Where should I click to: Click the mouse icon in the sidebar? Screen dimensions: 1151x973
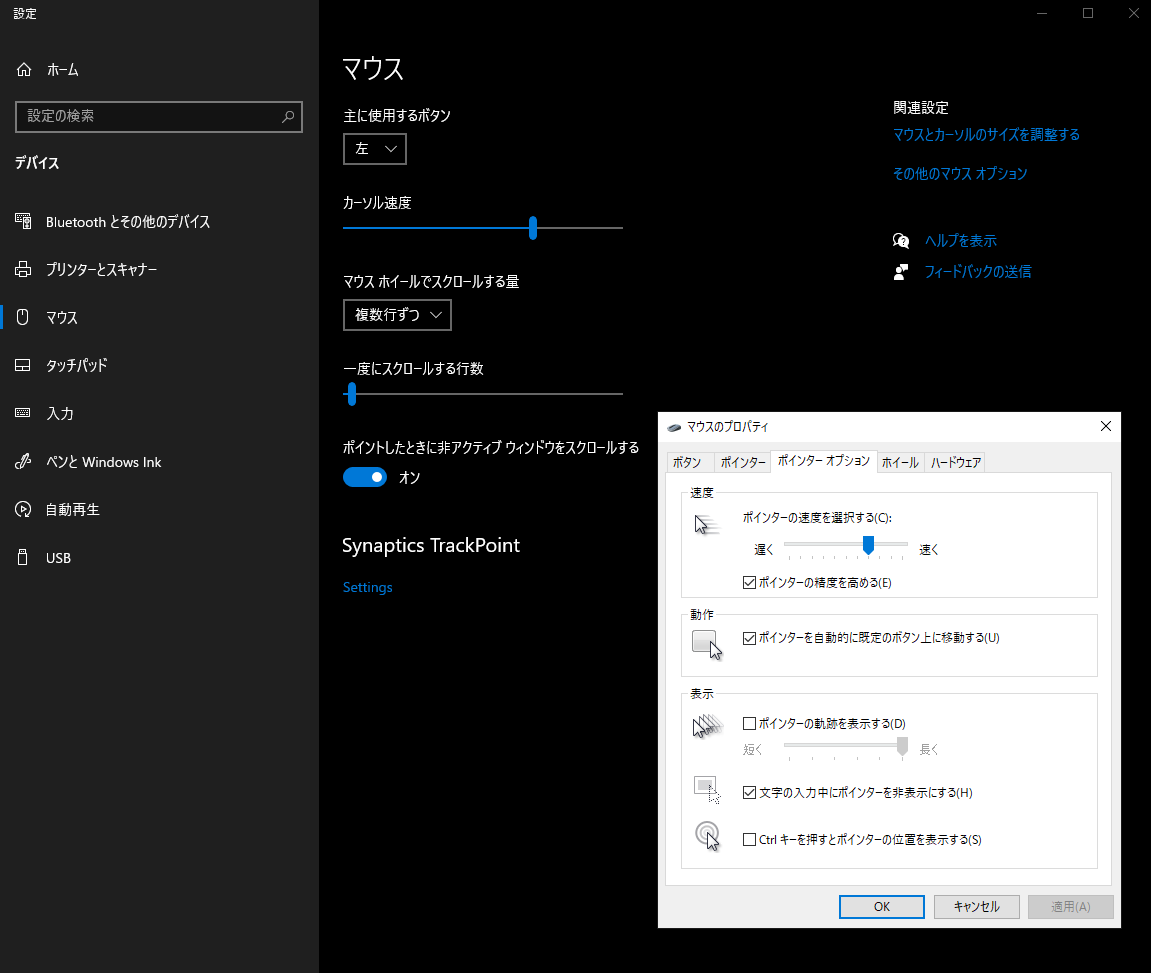[x=23, y=317]
